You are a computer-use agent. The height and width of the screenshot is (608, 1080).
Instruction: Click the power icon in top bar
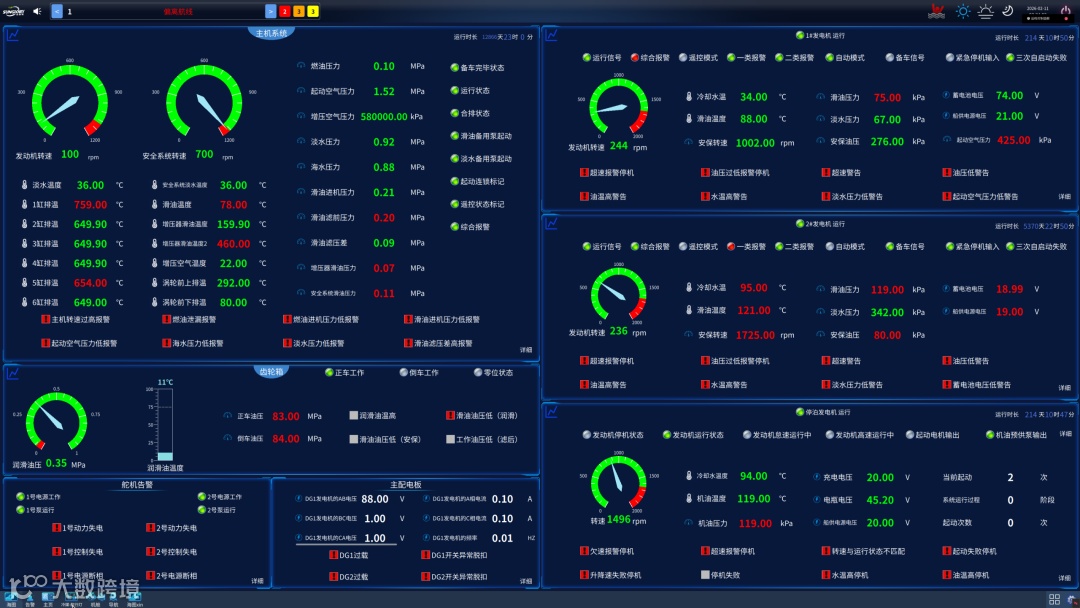pyautogui.click(x=1066, y=11)
